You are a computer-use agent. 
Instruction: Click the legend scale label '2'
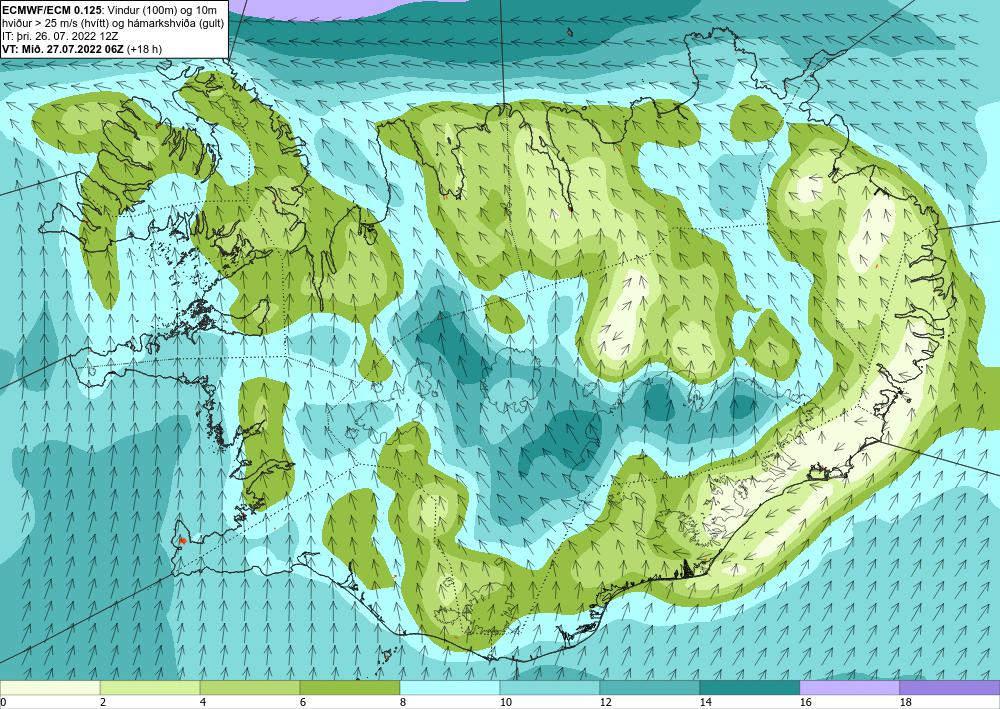tap(102, 702)
